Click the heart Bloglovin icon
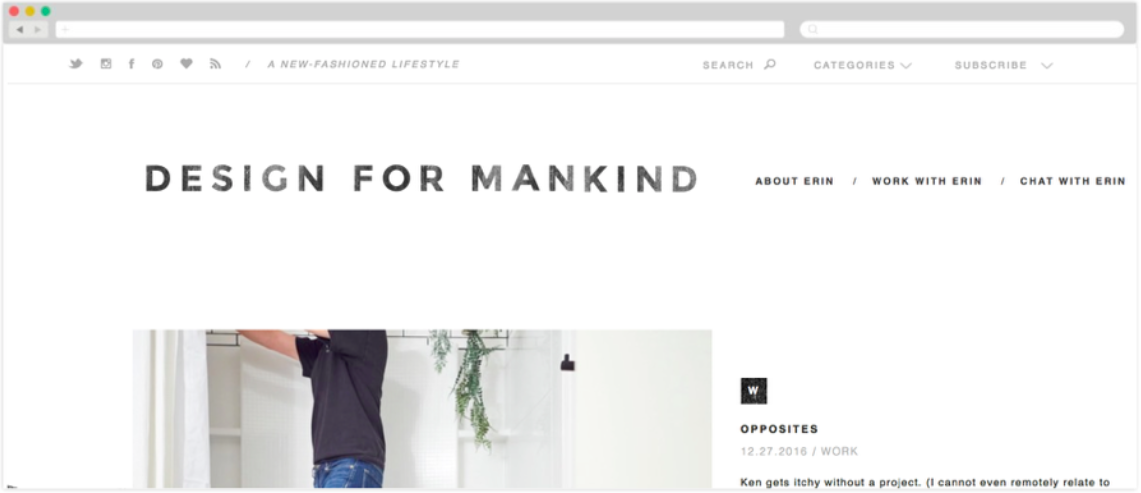1141x493 pixels. [x=186, y=64]
